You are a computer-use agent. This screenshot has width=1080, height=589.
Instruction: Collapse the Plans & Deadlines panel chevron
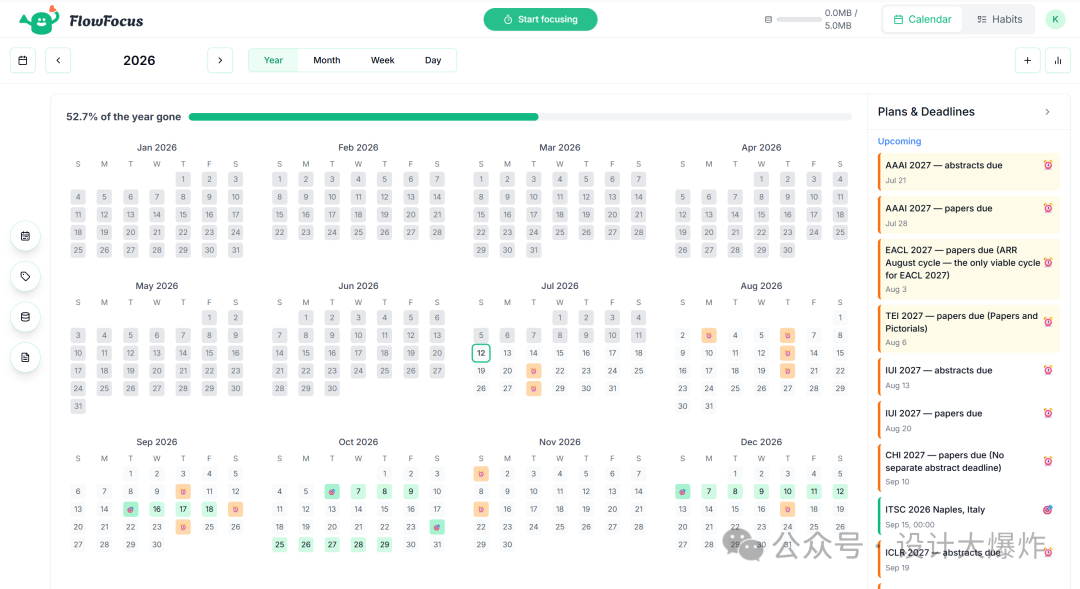pyautogui.click(x=1048, y=112)
